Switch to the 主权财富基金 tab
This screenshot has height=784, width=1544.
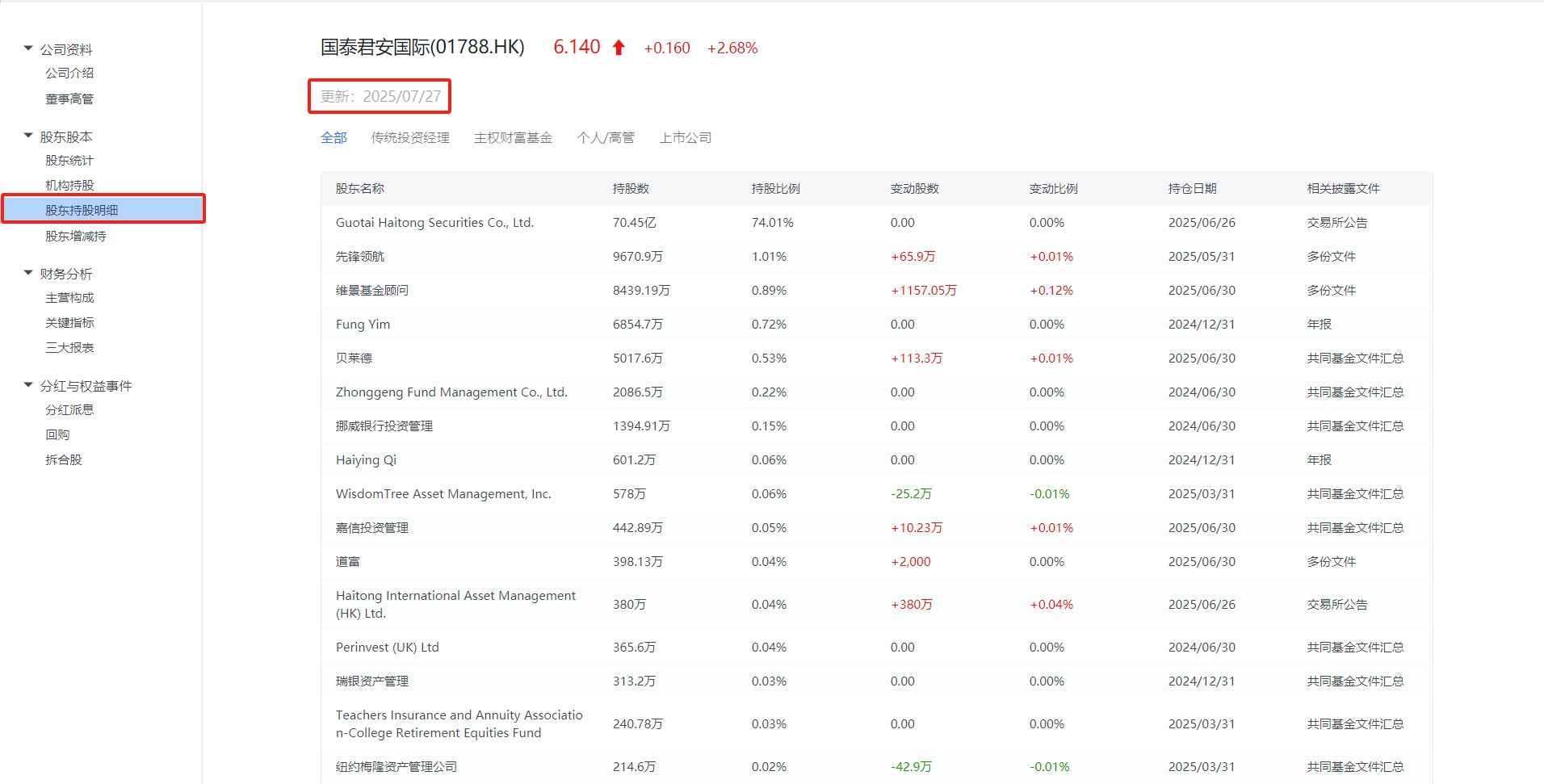pos(513,137)
